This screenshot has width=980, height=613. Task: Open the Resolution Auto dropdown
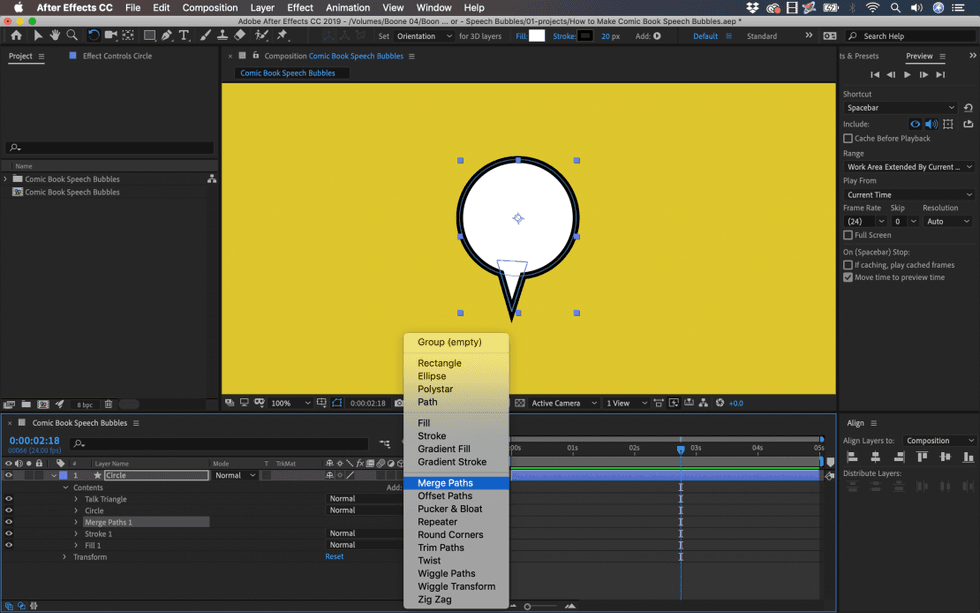pyautogui.click(x=948, y=221)
